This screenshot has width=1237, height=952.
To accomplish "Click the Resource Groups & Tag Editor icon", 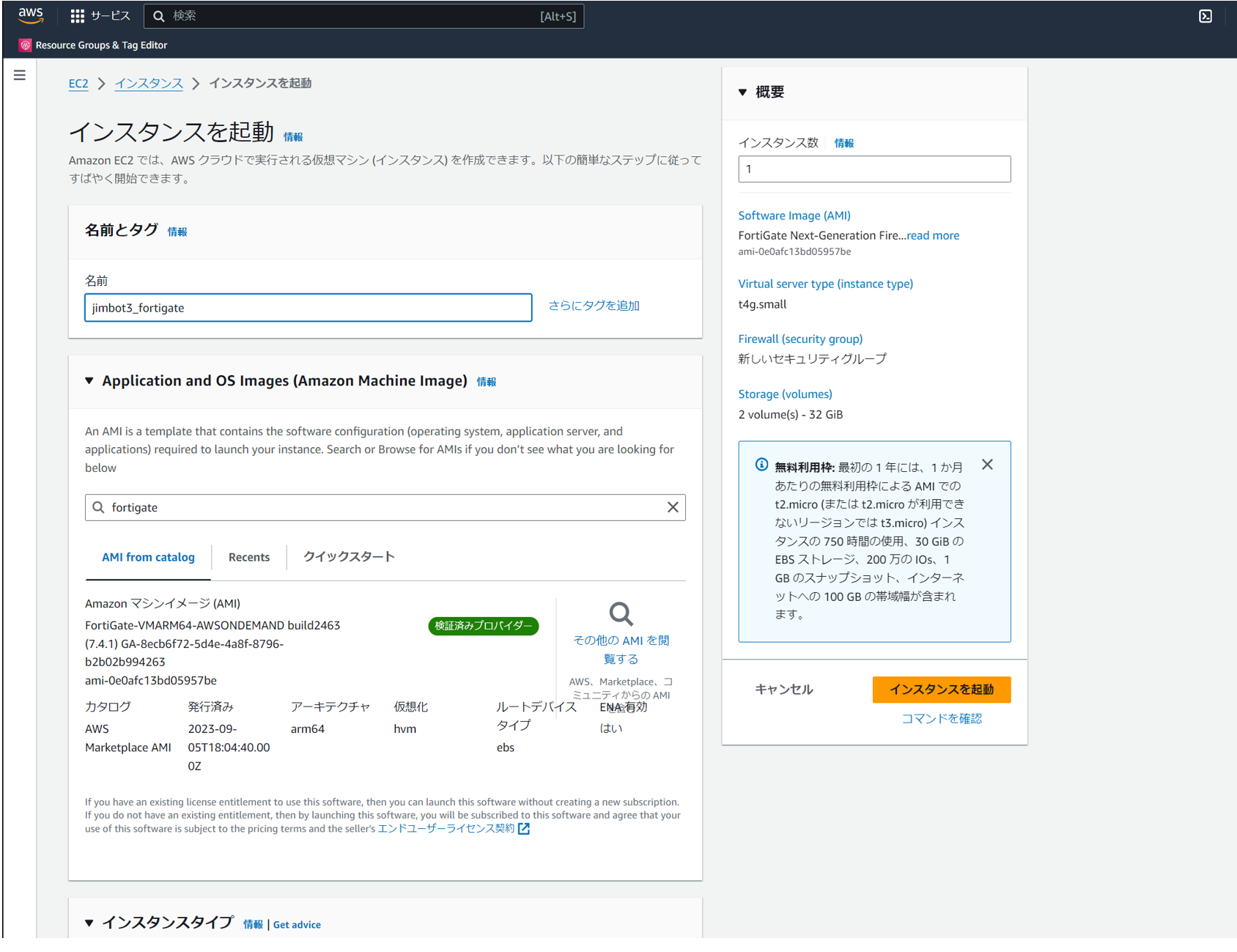I will tap(26, 45).
